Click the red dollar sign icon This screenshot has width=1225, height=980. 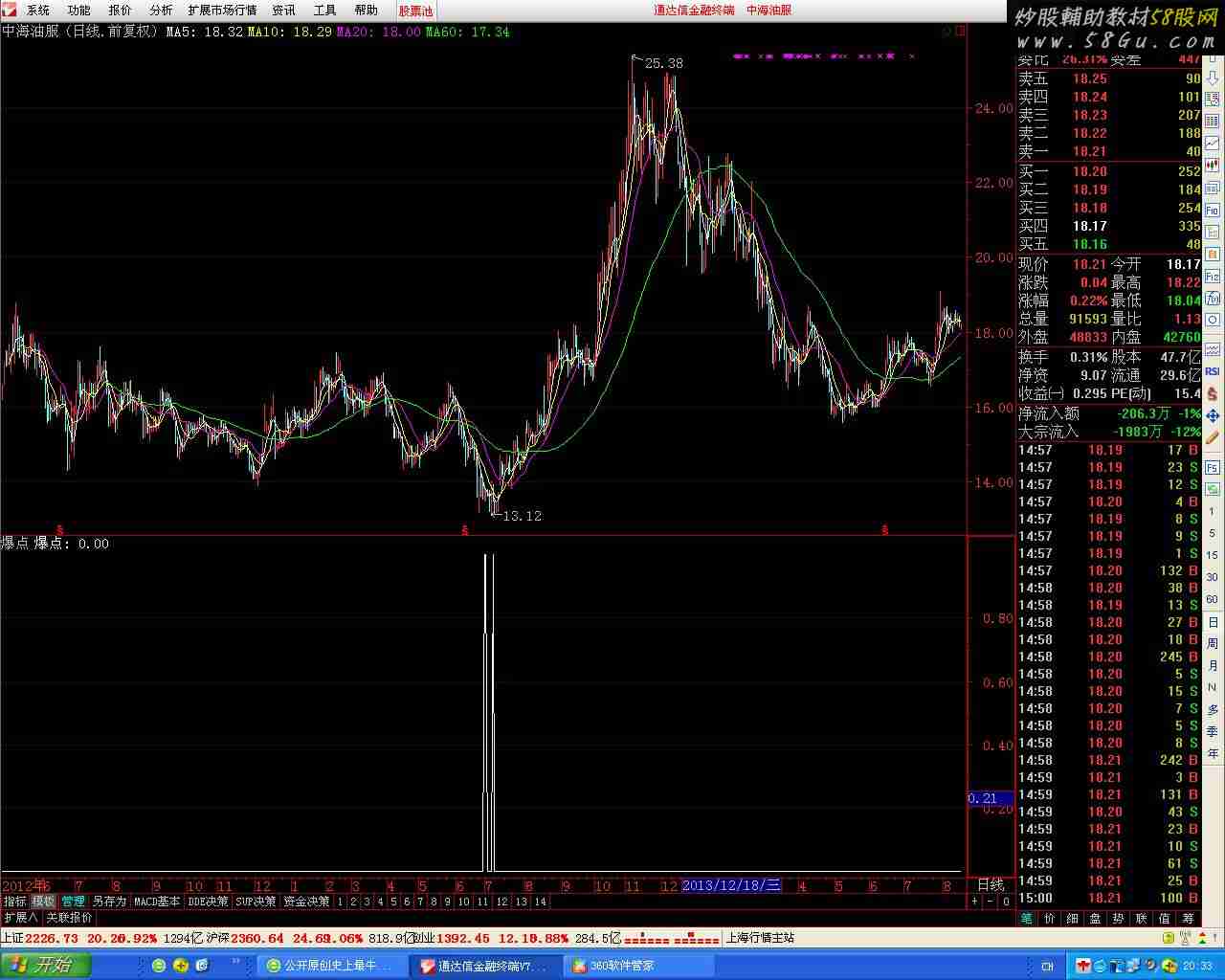coord(1213,393)
